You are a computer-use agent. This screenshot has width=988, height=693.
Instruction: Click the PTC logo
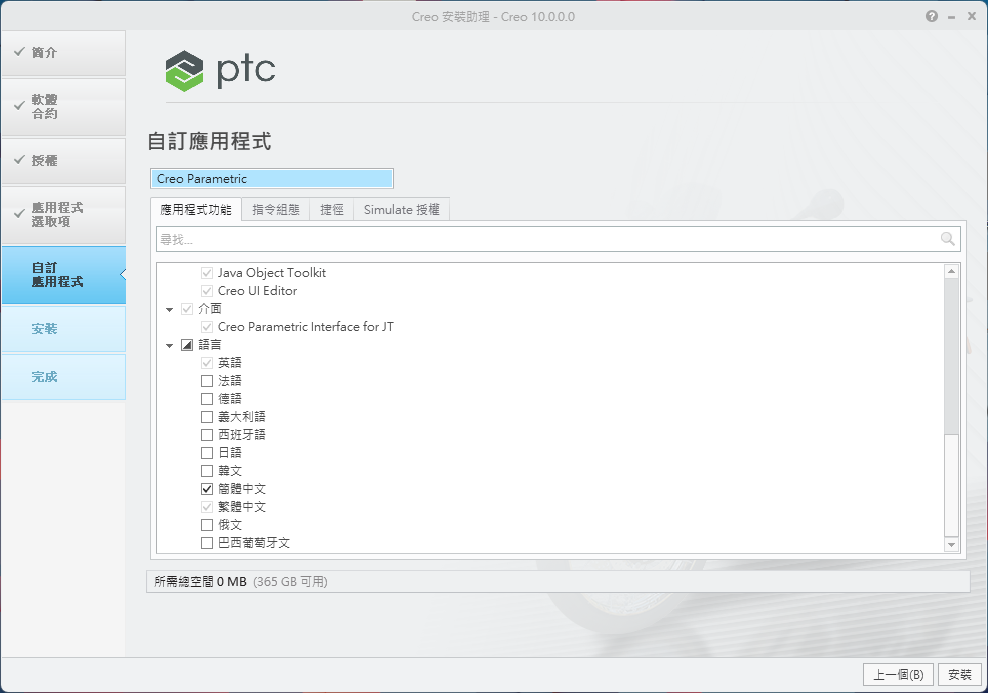(220, 70)
